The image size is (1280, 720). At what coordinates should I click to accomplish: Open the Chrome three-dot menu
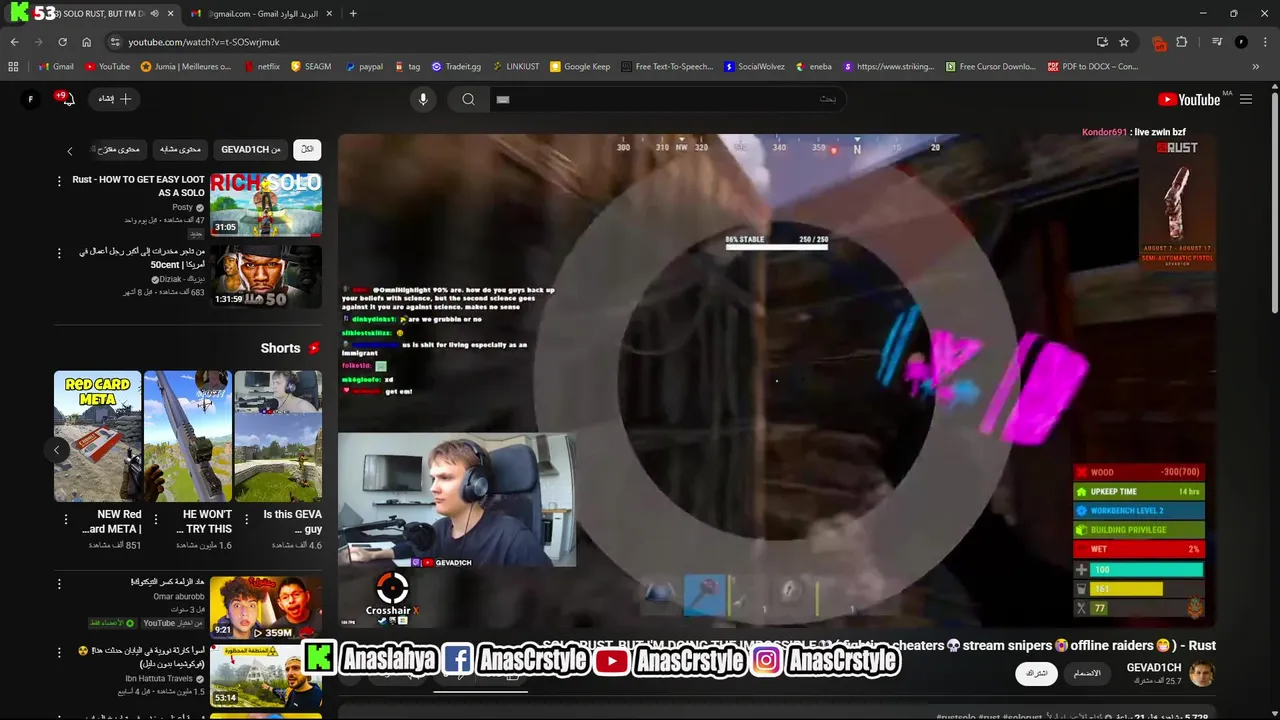point(1263,42)
